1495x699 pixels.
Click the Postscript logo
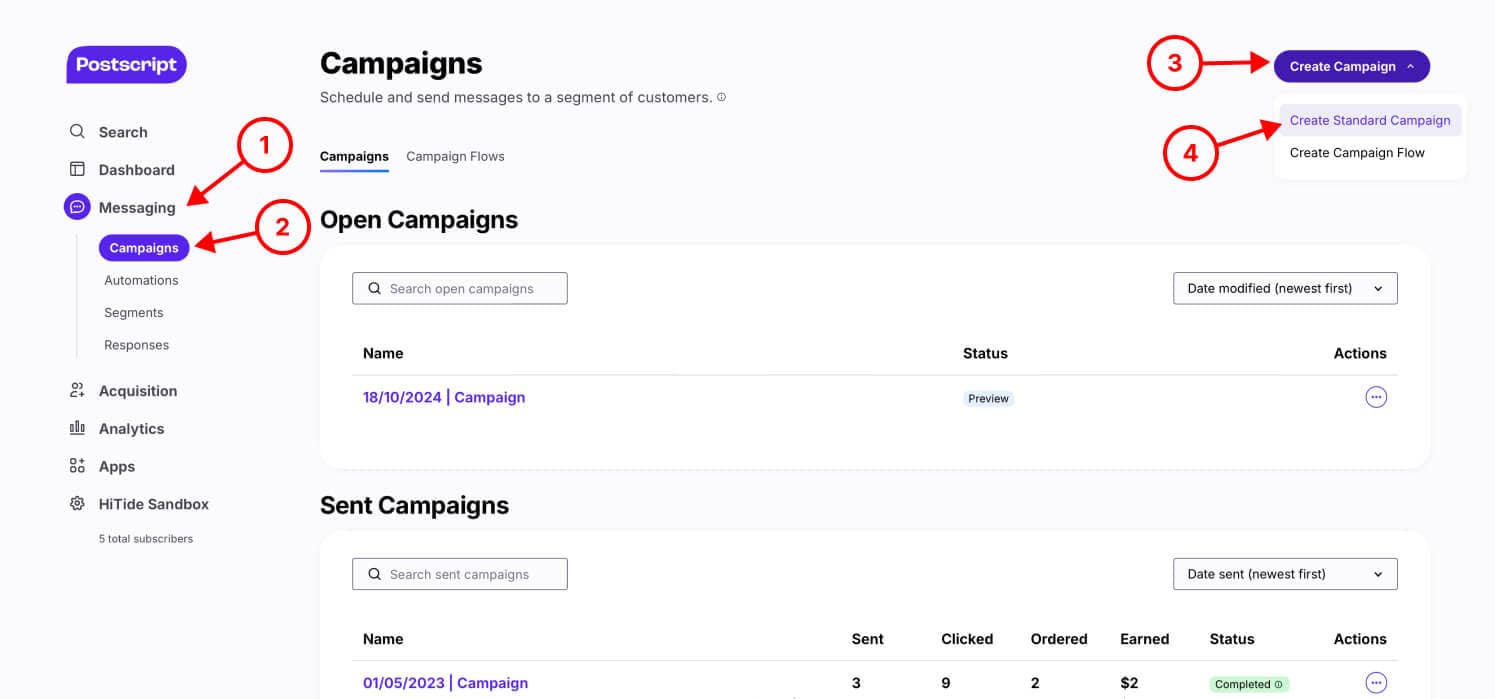pyautogui.click(x=126, y=65)
